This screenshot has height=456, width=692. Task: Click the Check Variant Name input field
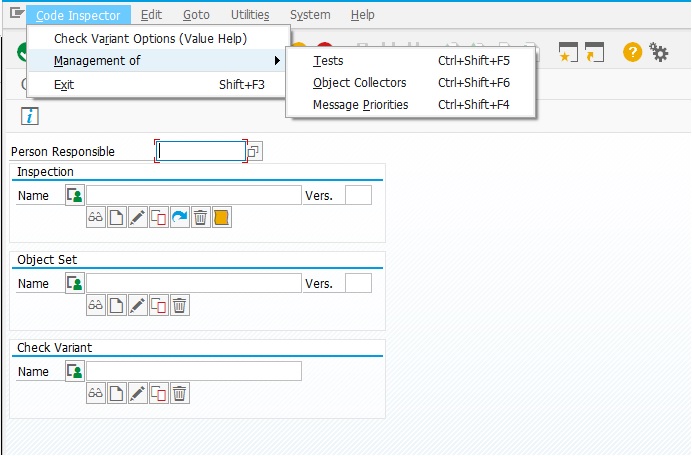pyautogui.click(x=194, y=371)
